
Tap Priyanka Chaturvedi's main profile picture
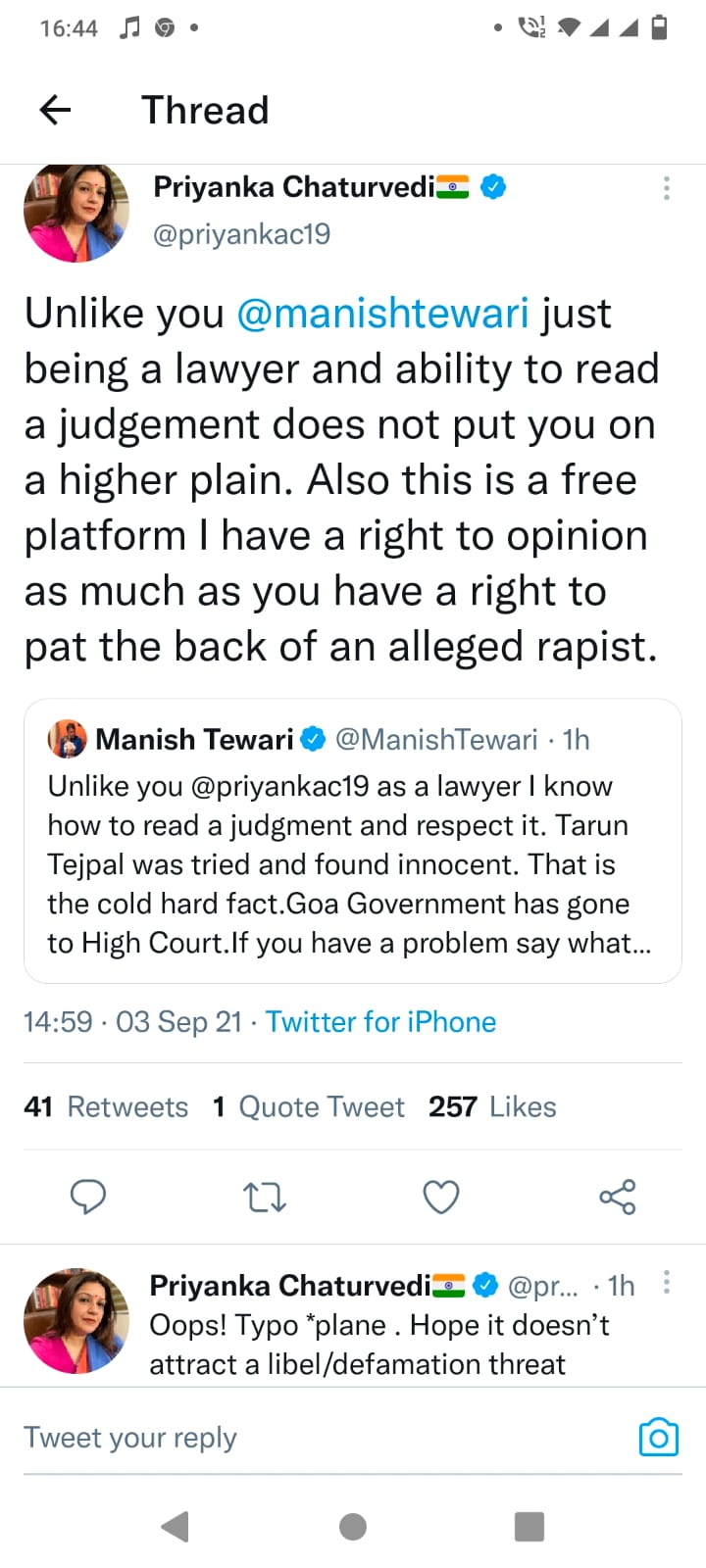[x=76, y=213]
